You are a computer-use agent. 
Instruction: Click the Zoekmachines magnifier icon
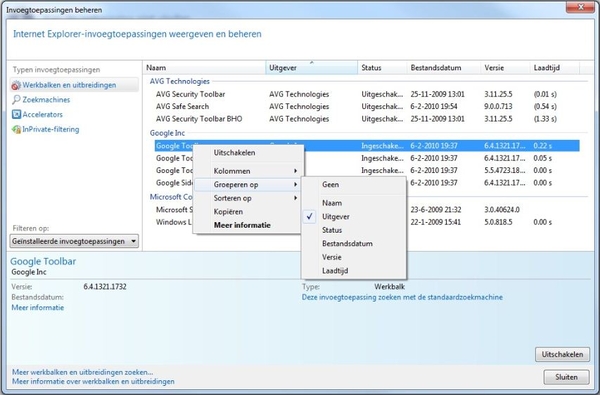coord(16,100)
